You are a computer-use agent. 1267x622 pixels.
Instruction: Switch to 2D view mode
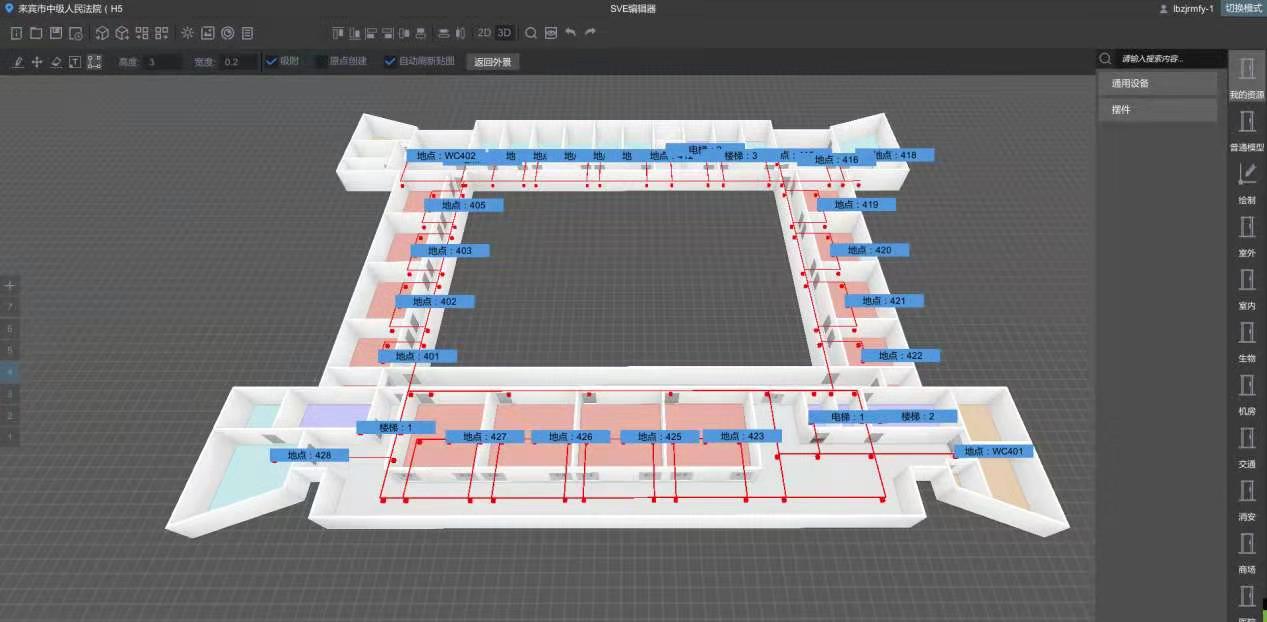[484, 33]
